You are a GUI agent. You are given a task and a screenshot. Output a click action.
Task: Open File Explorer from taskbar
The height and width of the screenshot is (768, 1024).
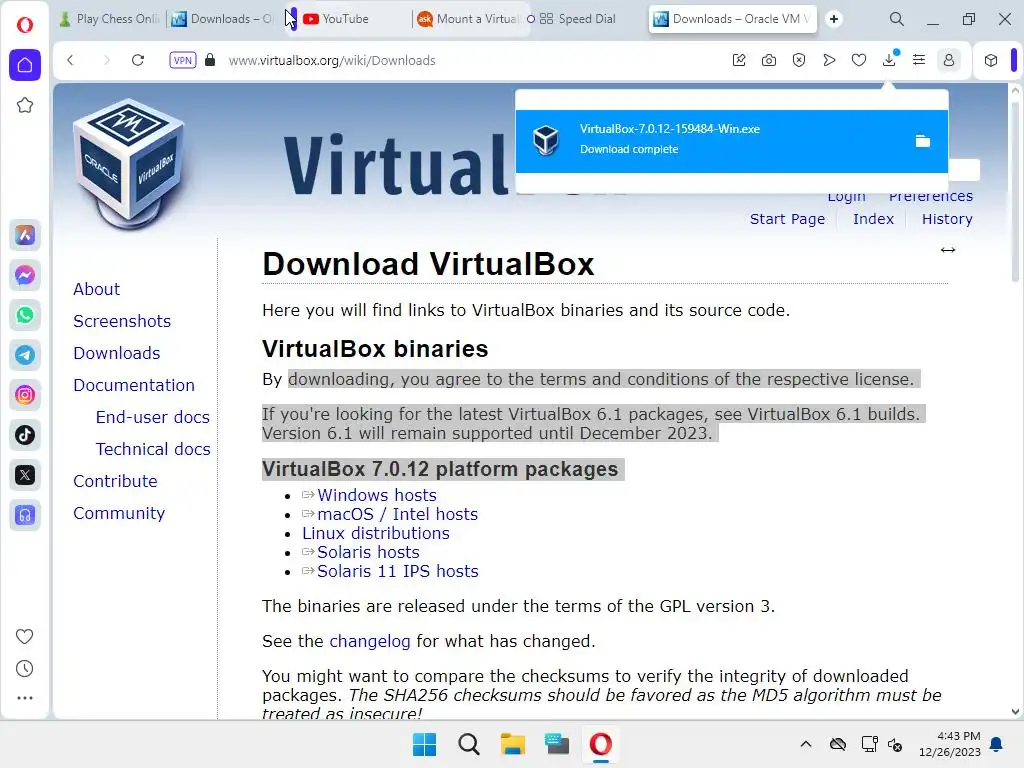(x=513, y=744)
